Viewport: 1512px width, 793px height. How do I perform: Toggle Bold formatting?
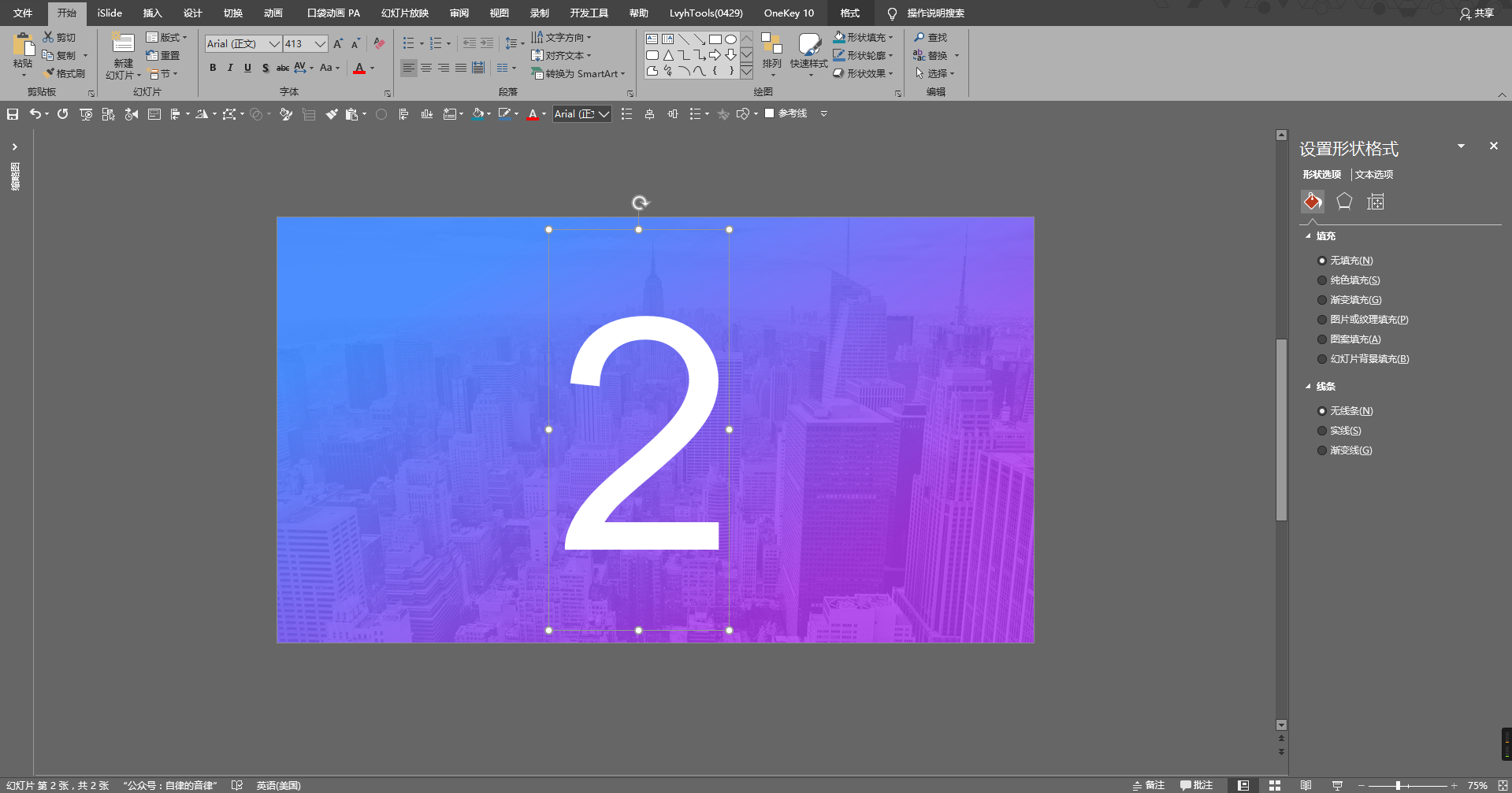pyautogui.click(x=213, y=68)
